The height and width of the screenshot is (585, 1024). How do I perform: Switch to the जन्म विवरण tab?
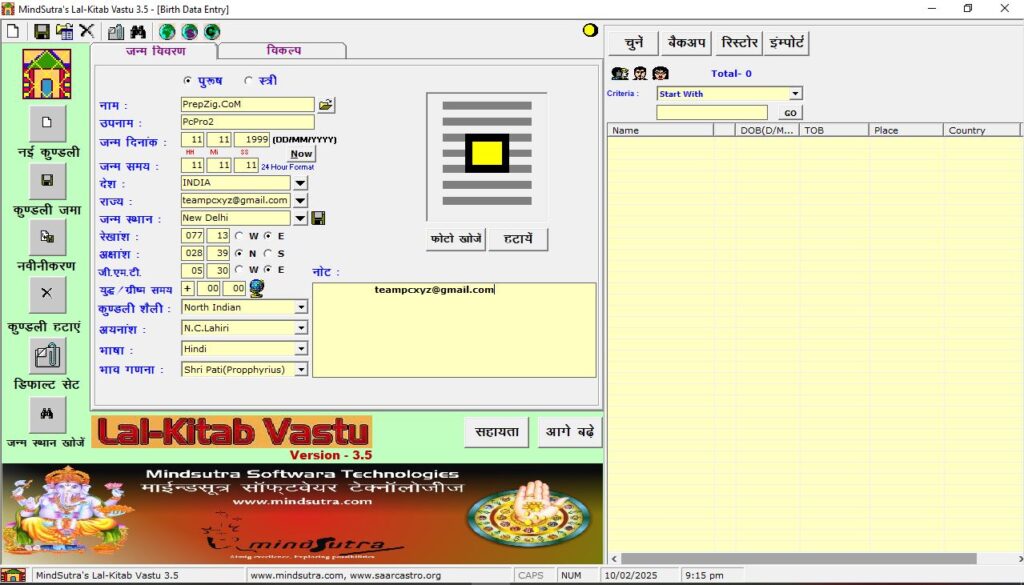pyautogui.click(x=155, y=51)
